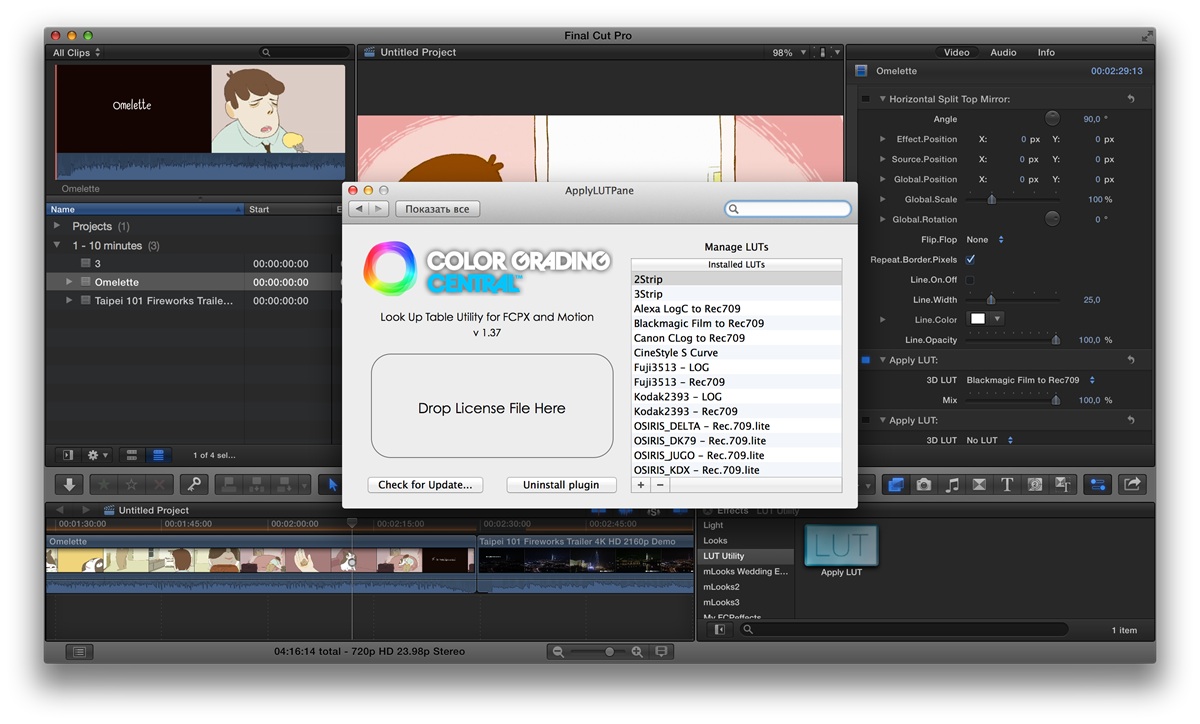Click the Uninstall plugin button
The height and width of the screenshot is (724, 1200).
561,484
